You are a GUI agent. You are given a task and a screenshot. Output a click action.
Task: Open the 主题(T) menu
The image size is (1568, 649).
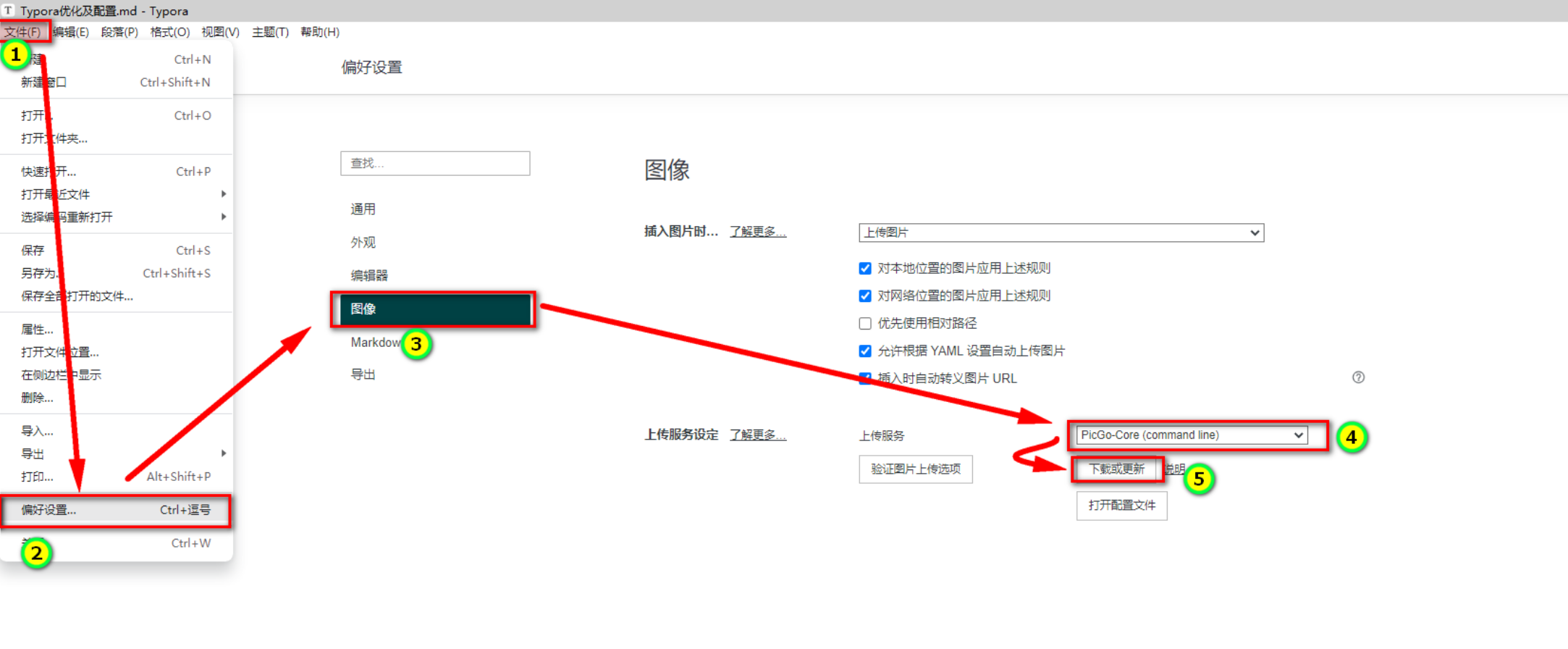pyautogui.click(x=270, y=32)
